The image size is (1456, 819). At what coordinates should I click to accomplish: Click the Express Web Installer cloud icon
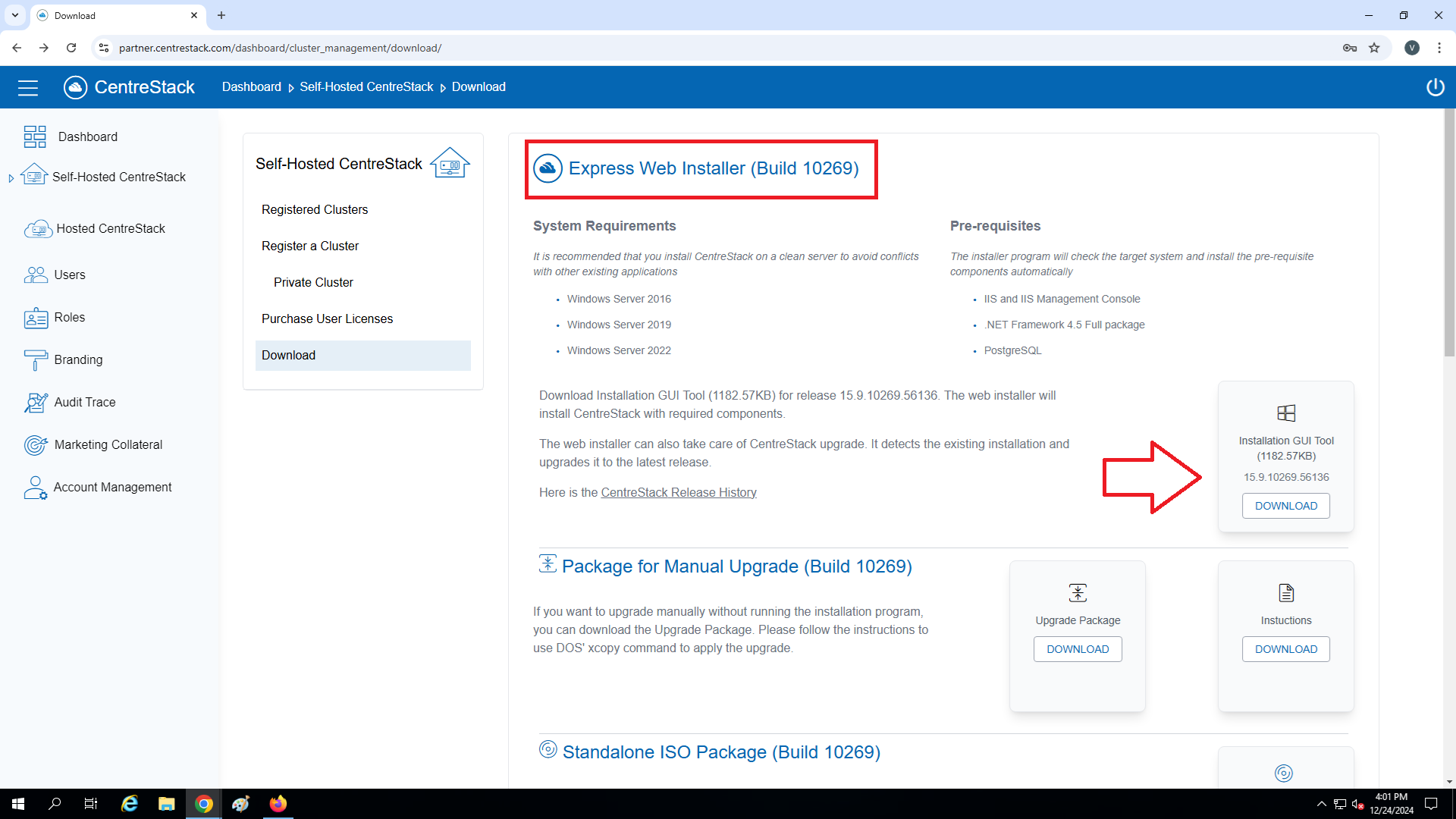pyautogui.click(x=548, y=168)
